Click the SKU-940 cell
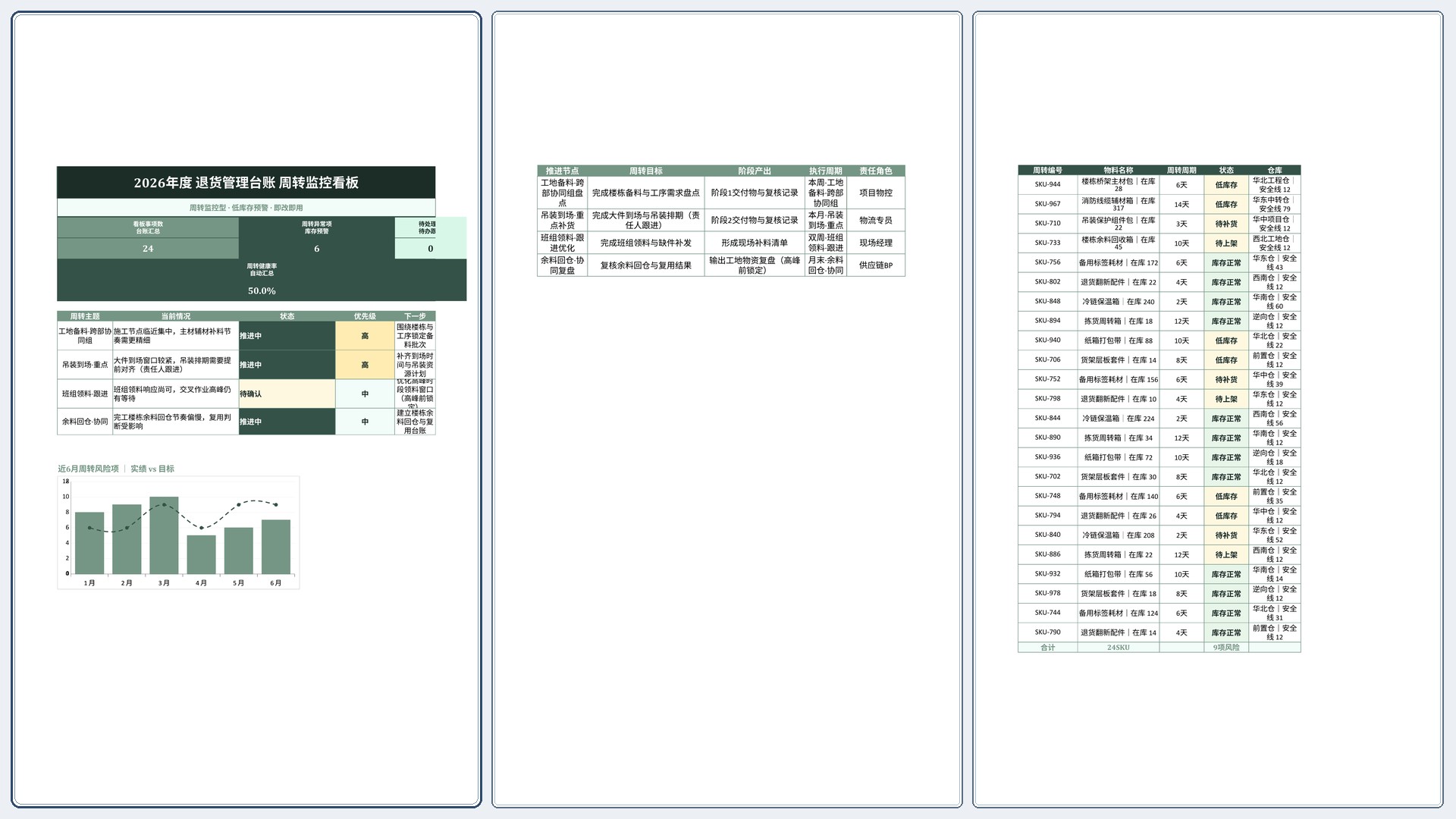This screenshot has height=819, width=1456. click(x=1047, y=340)
